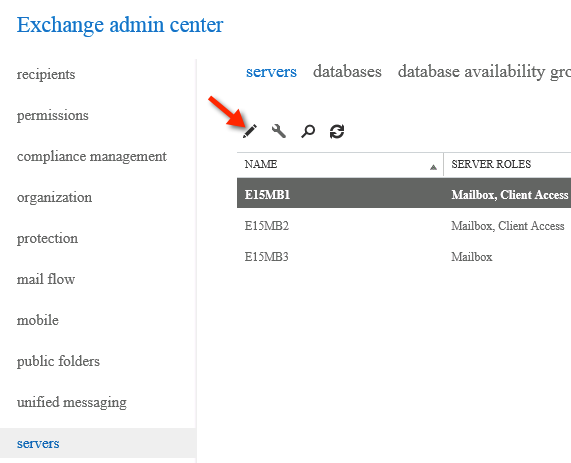
Task: Open public folders section
Action: pyautogui.click(x=58, y=361)
